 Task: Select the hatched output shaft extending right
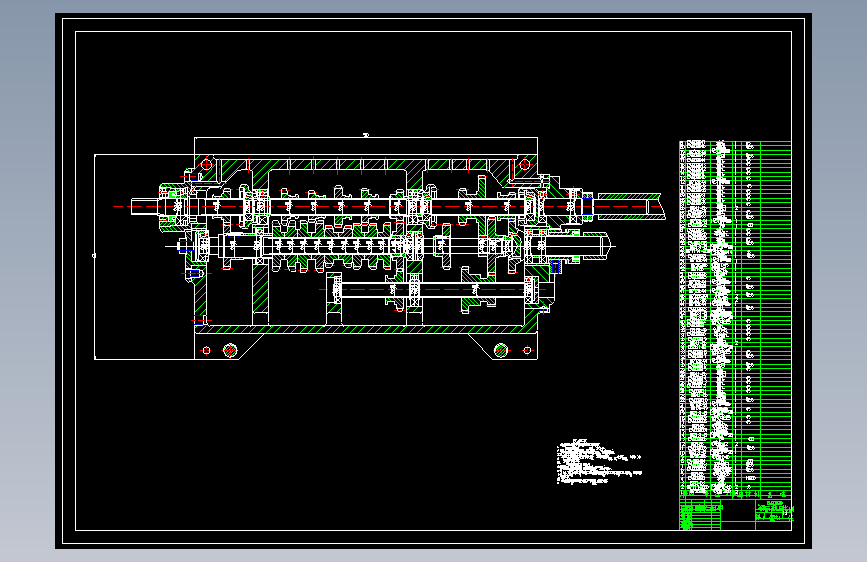click(x=631, y=206)
